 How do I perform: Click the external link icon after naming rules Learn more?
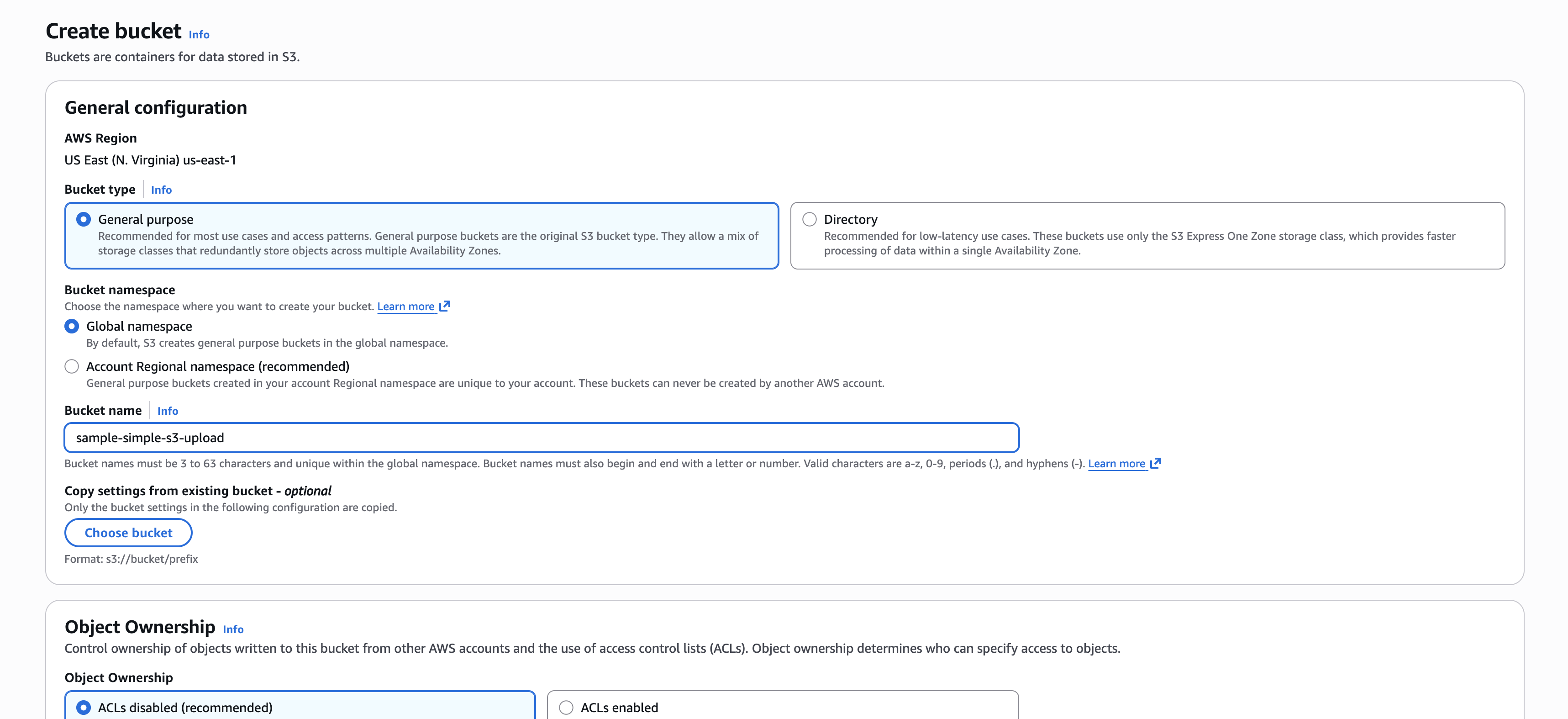pos(1156,463)
